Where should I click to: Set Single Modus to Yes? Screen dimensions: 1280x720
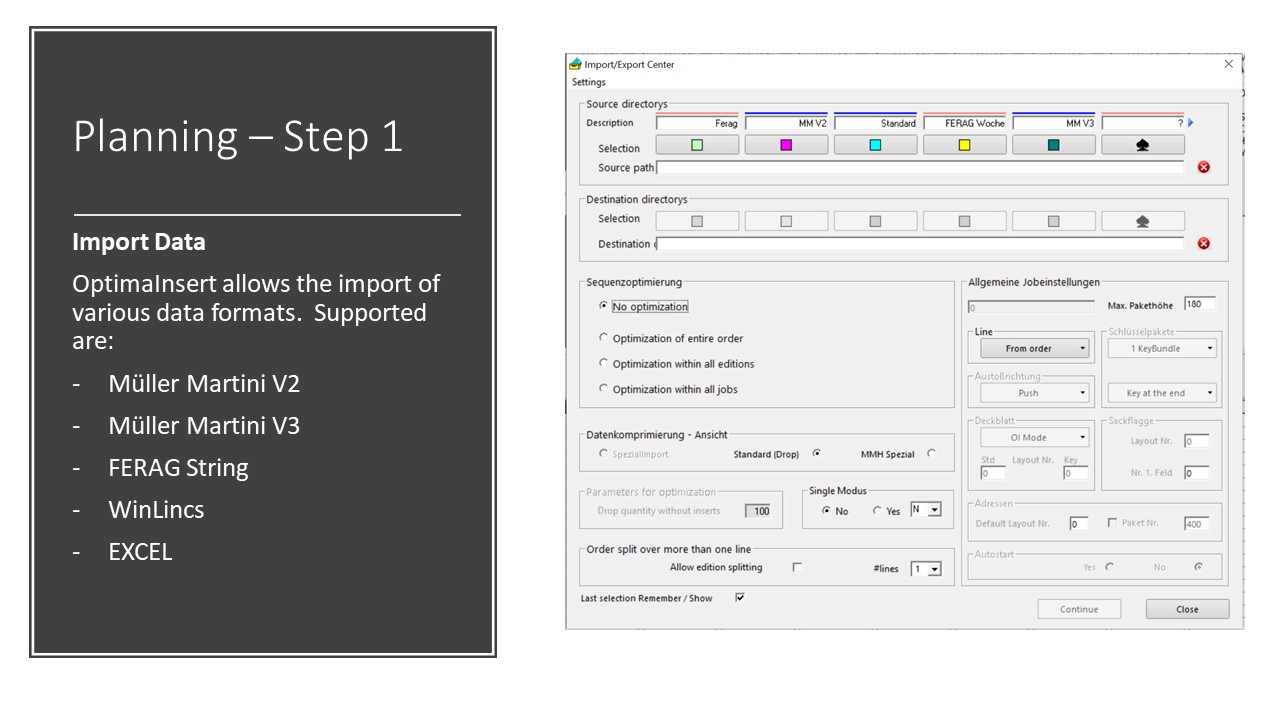tap(877, 510)
